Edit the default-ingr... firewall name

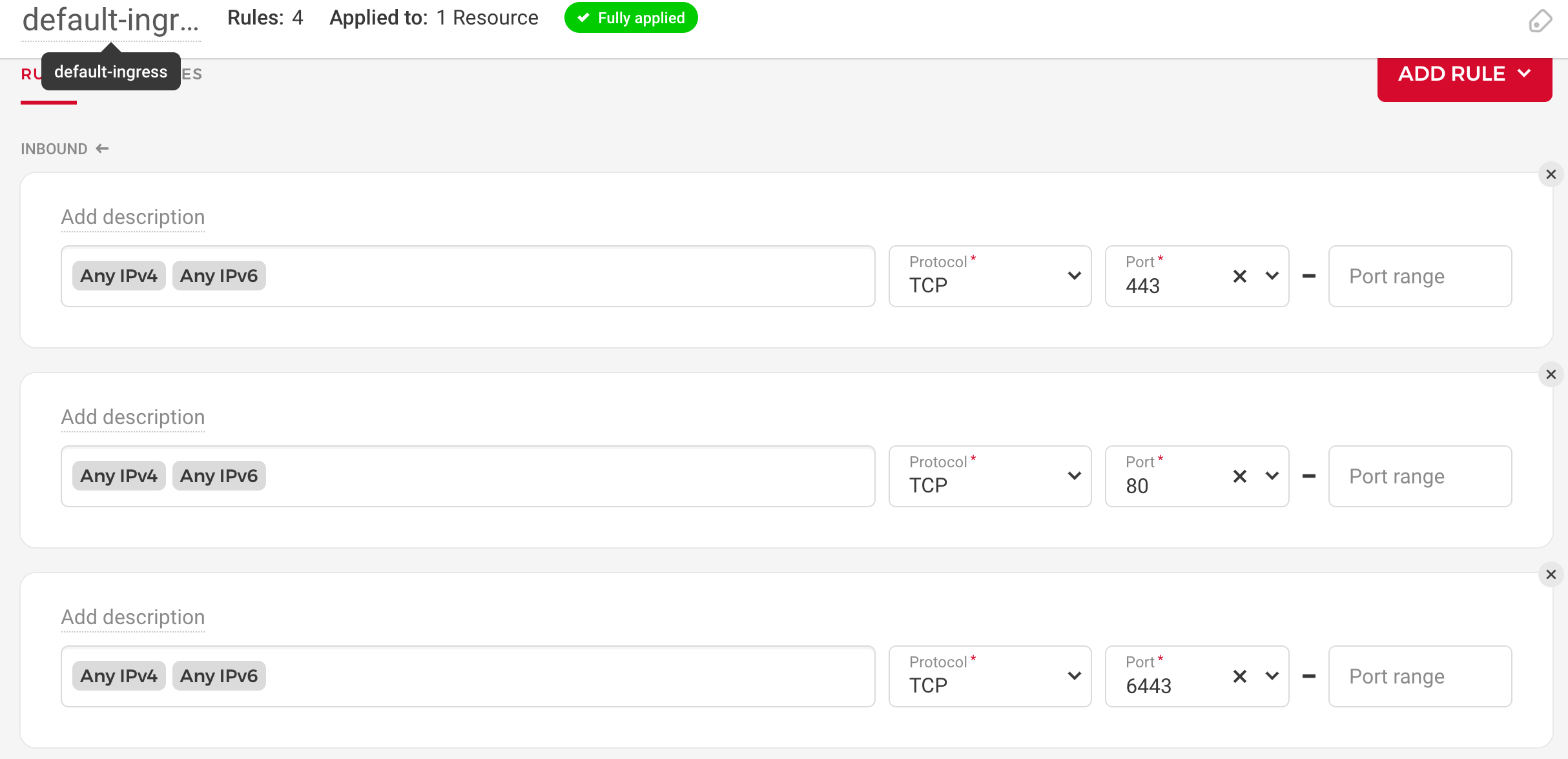point(110,21)
